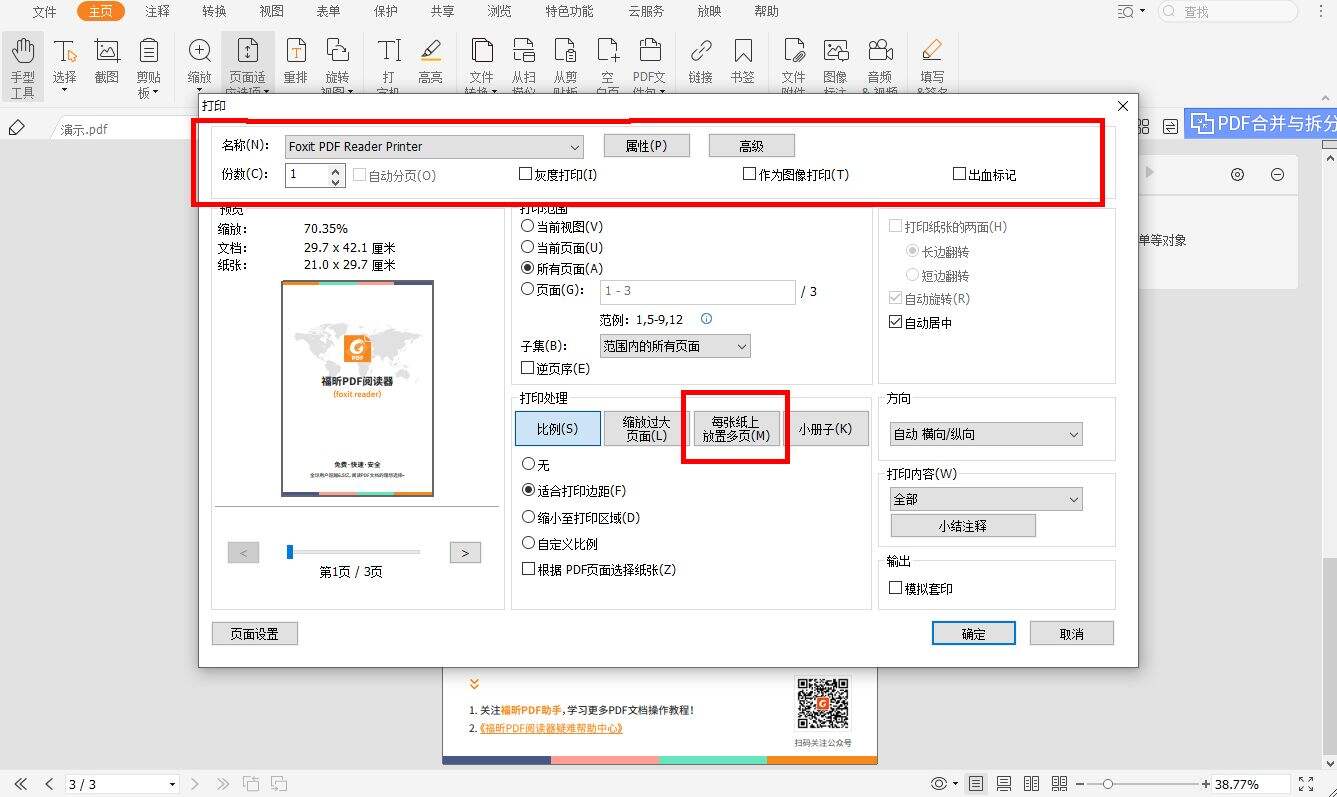Select the 当前页面 radio button
The height and width of the screenshot is (797, 1337).
click(528, 247)
